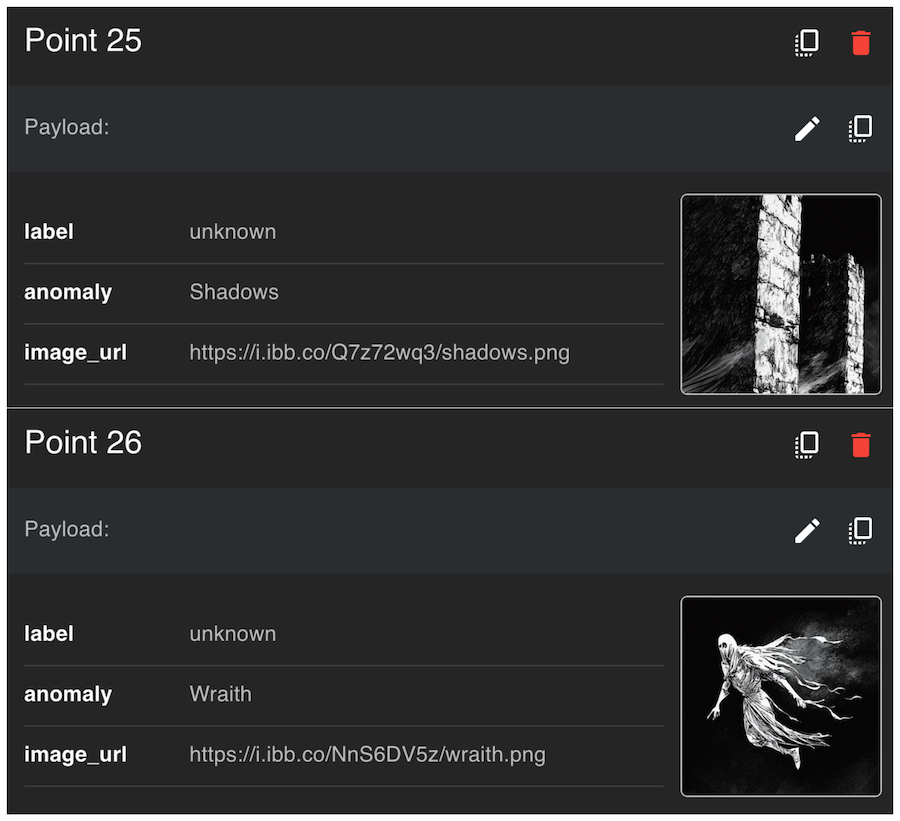Click the wraith.png image URL
The height and width of the screenshot is (821, 900).
367,754
